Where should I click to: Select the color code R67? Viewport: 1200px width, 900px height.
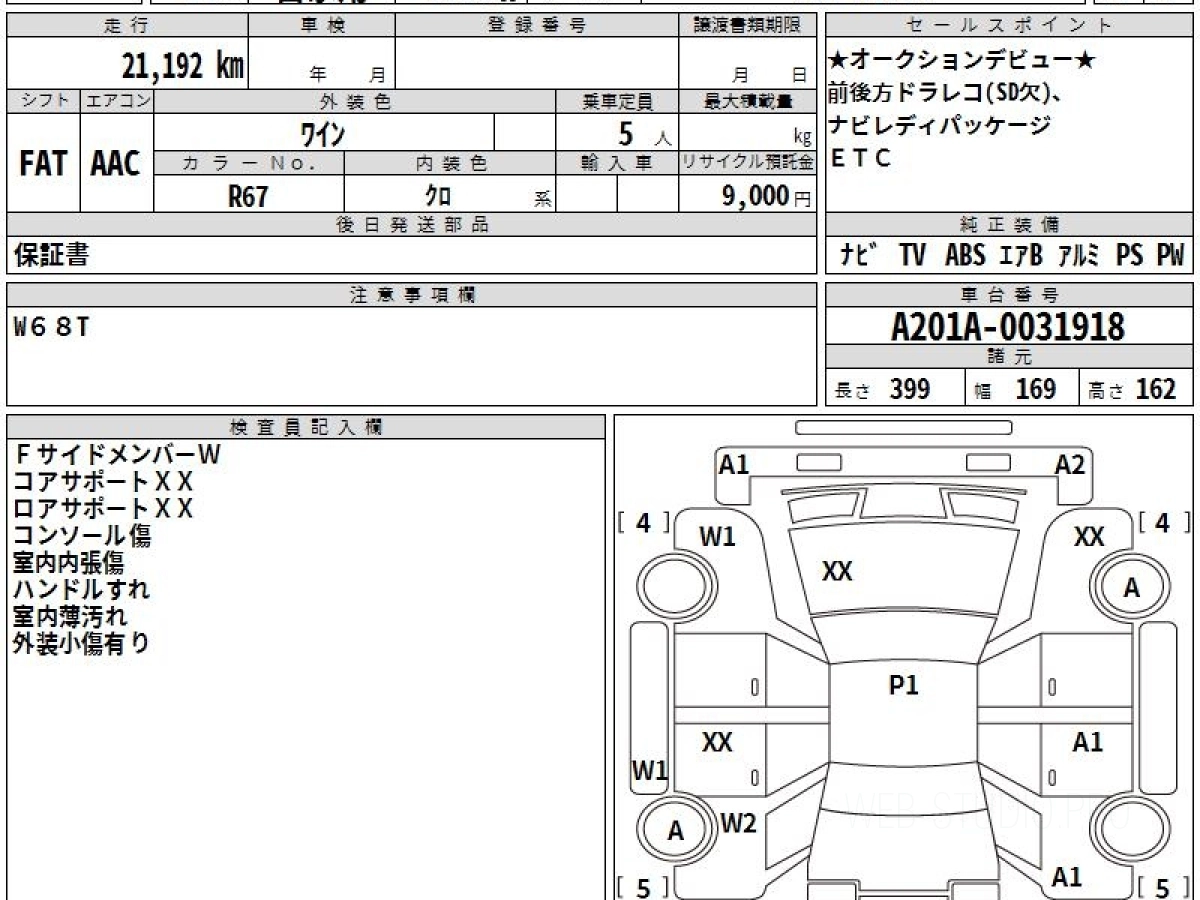click(248, 196)
